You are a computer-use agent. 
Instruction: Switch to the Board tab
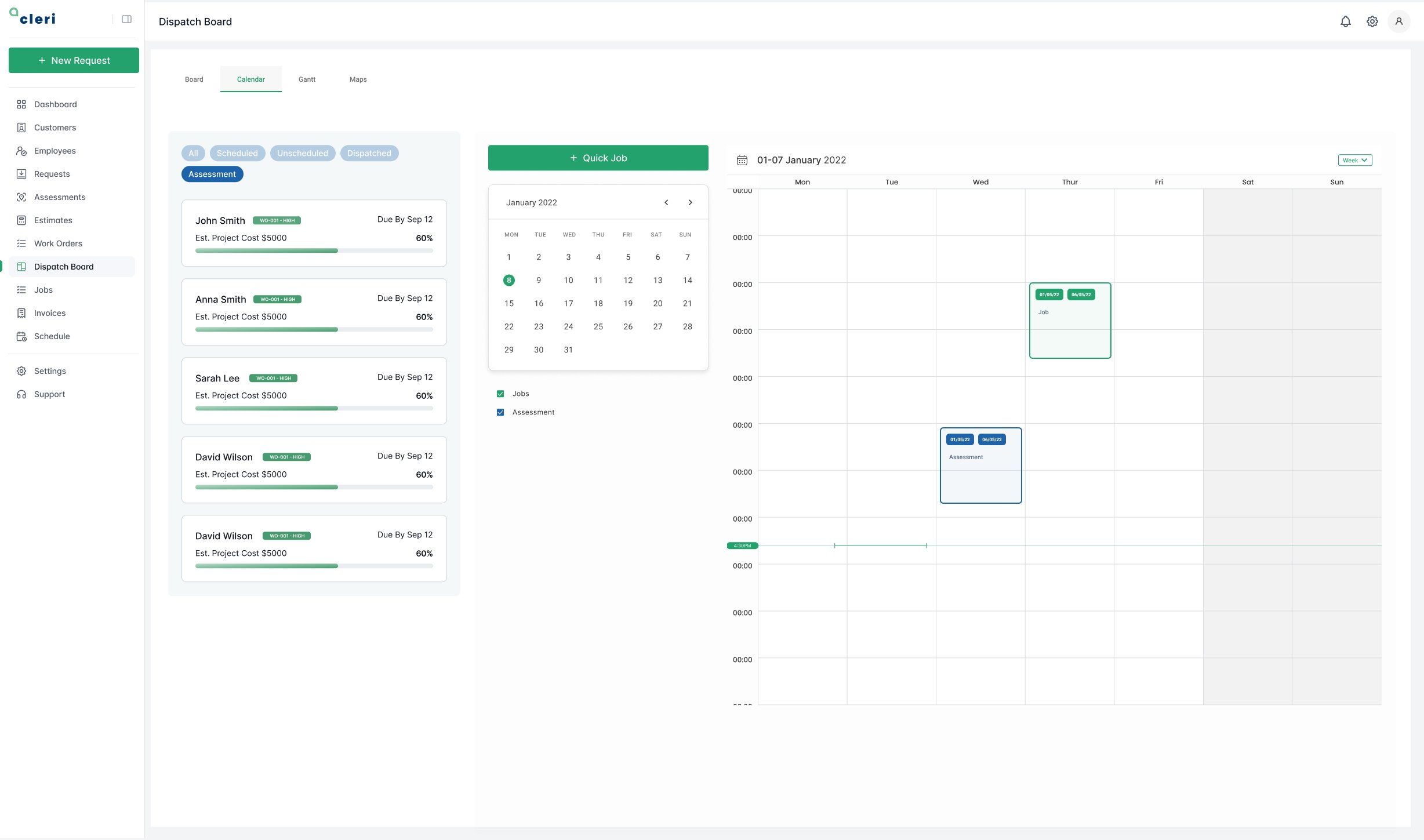click(194, 79)
